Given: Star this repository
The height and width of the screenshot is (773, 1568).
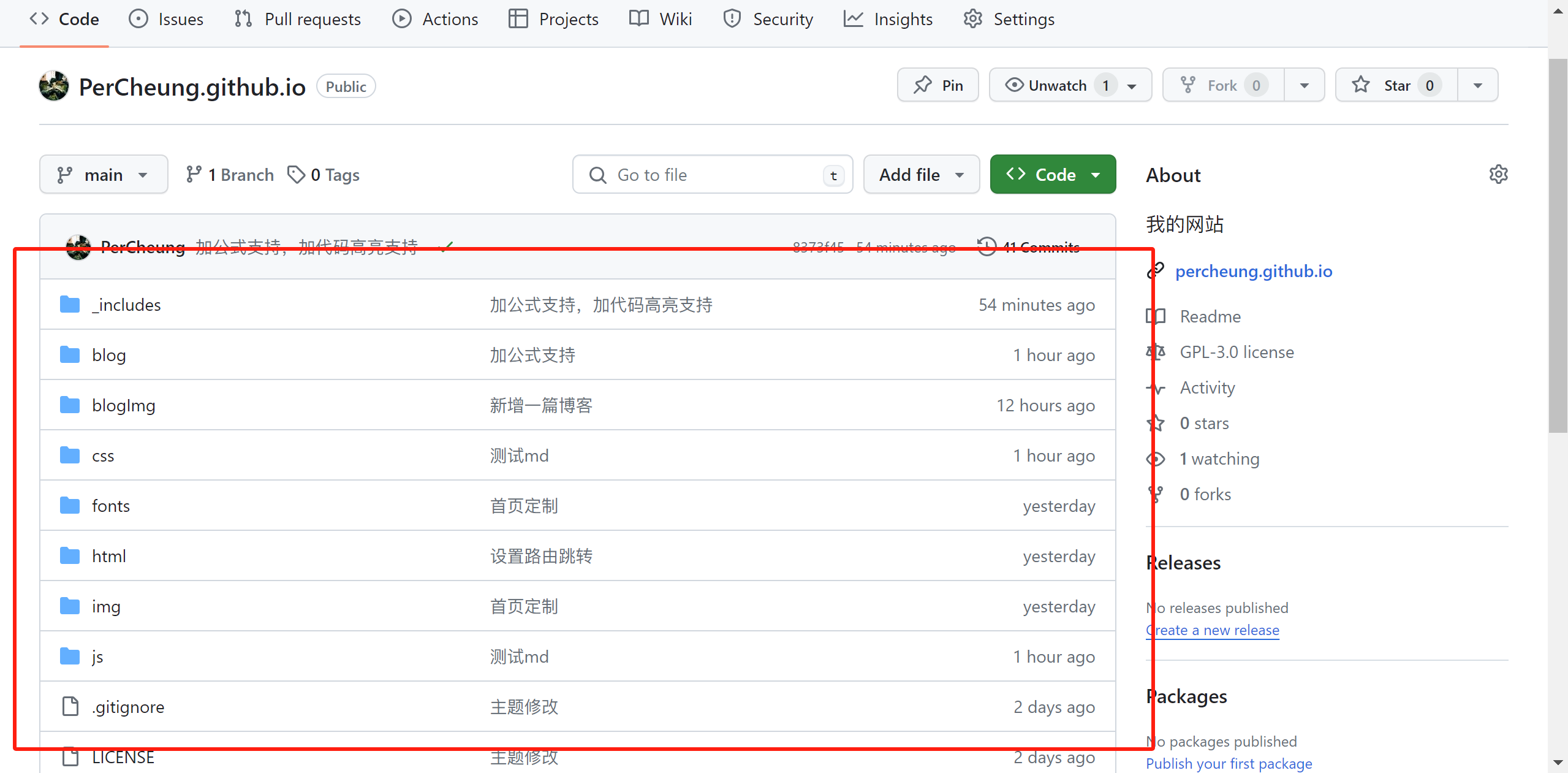Looking at the screenshot, I should [x=1396, y=85].
